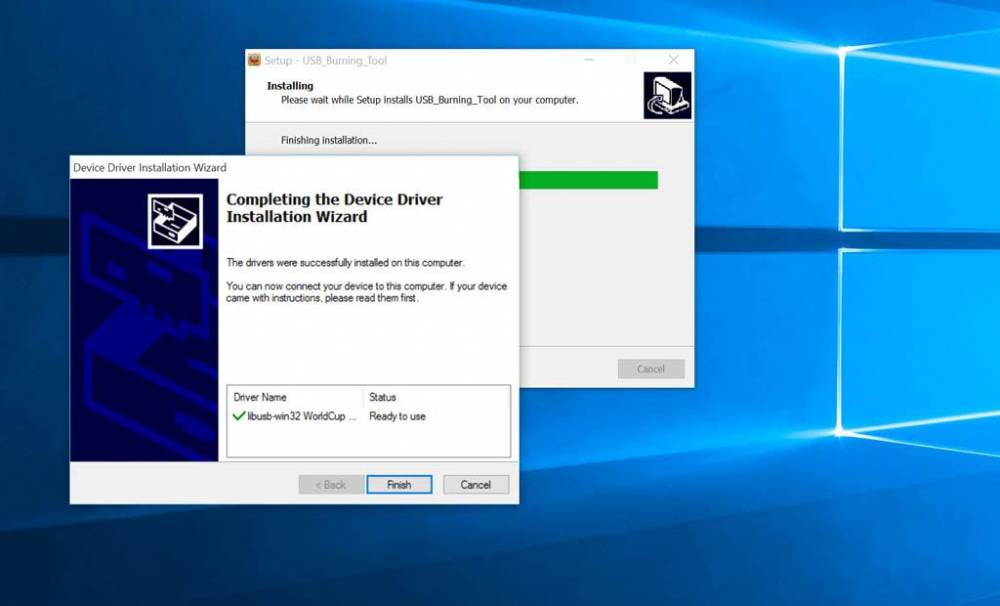The height and width of the screenshot is (606, 1000).
Task: Click the USB_Burning_Tool Setup title bar icon
Action: (254, 60)
